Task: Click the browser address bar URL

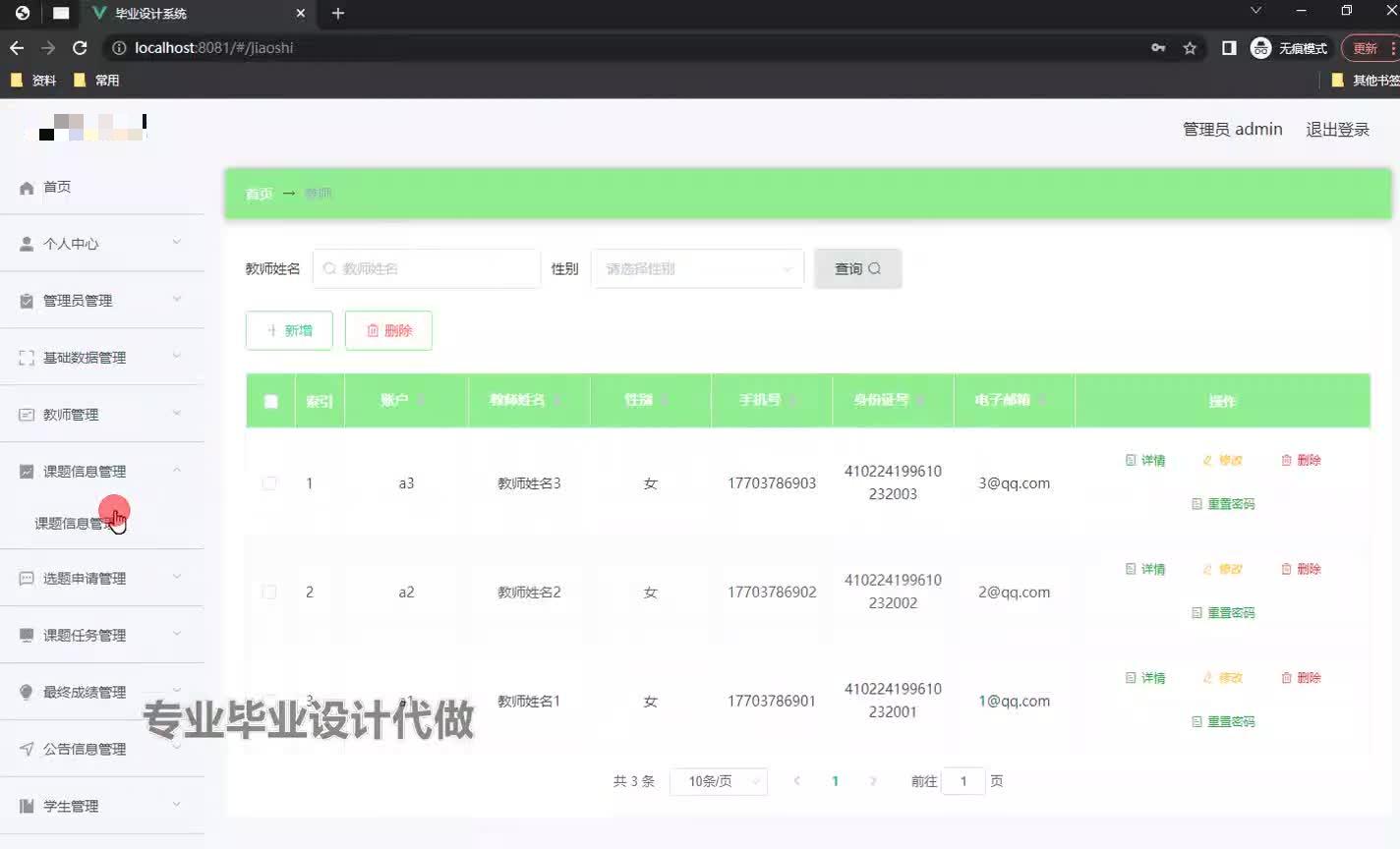Action: (213, 47)
